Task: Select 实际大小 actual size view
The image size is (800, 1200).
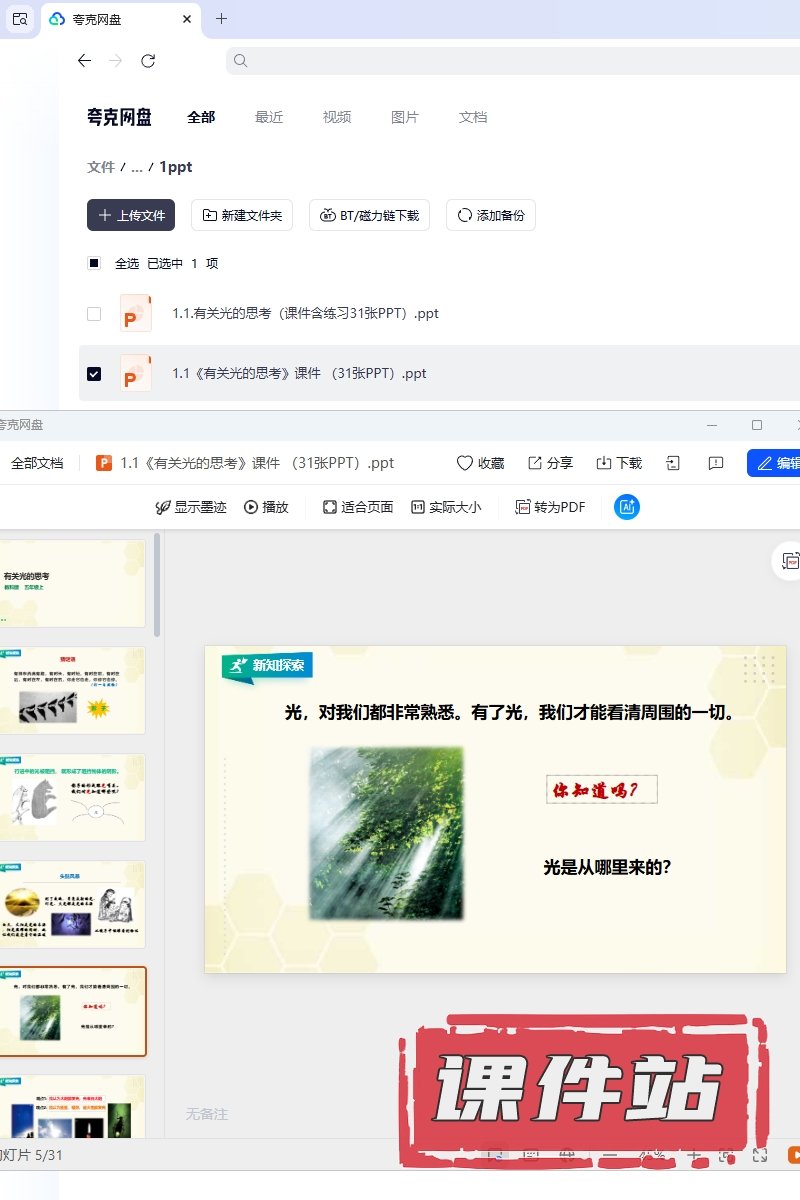Action: (x=418, y=507)
